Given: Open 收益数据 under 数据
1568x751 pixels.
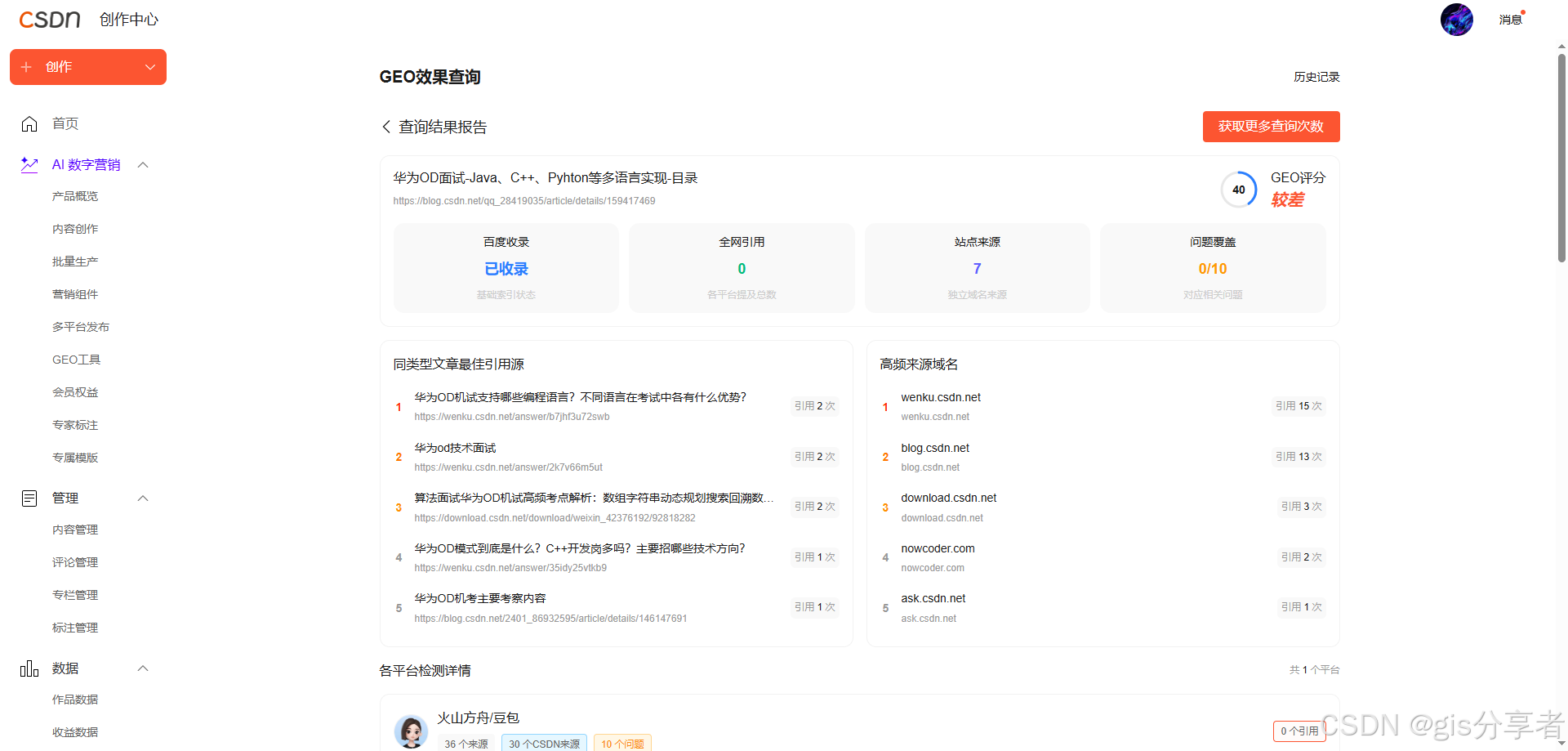Looking at the screenshot, I should [75, 732].
